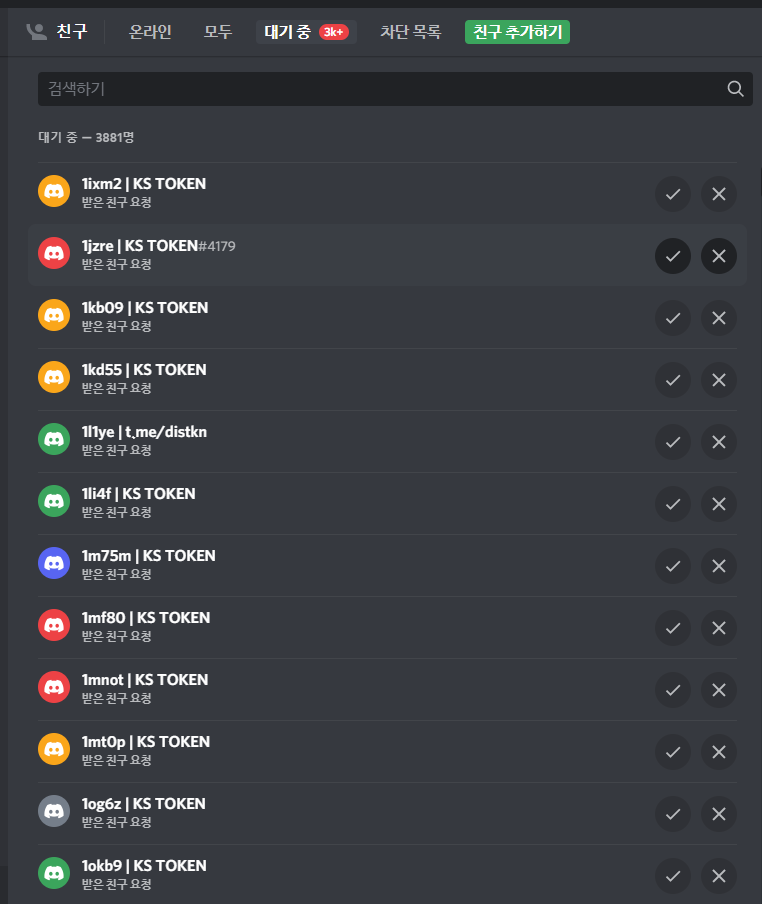The width and height of the screenshot is (762, 904).
Task: Click the 1og6z gray Discord avatar
Action: tap(54, 814)
